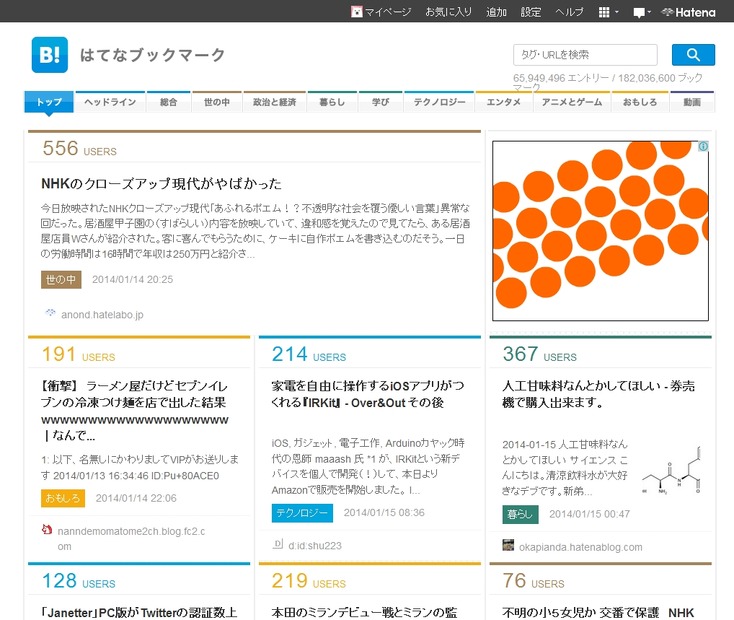Click the おもしろ category tag

[x=63, y=498]
